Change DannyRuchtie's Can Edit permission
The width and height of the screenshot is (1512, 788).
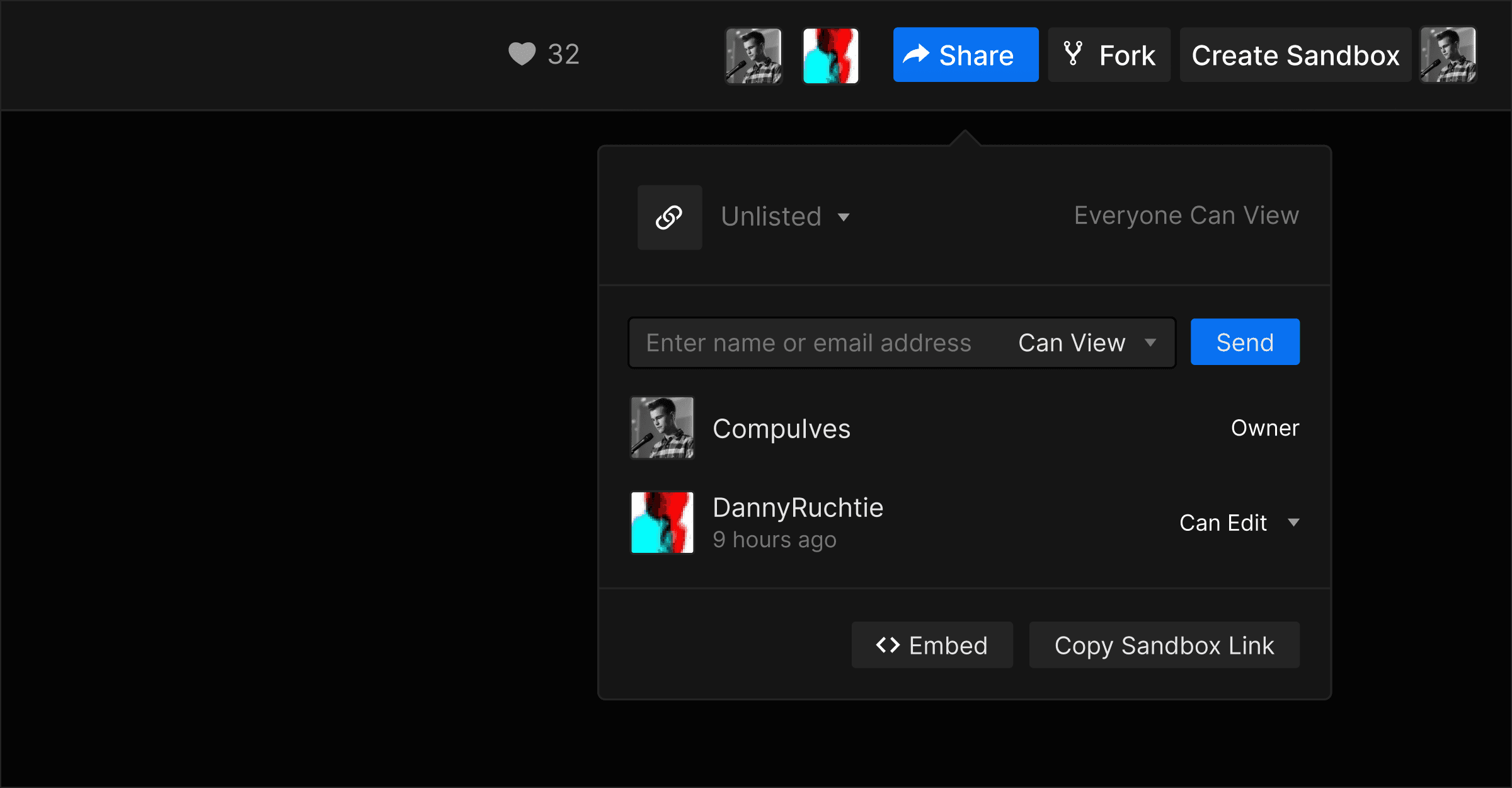click(1239, 523)
